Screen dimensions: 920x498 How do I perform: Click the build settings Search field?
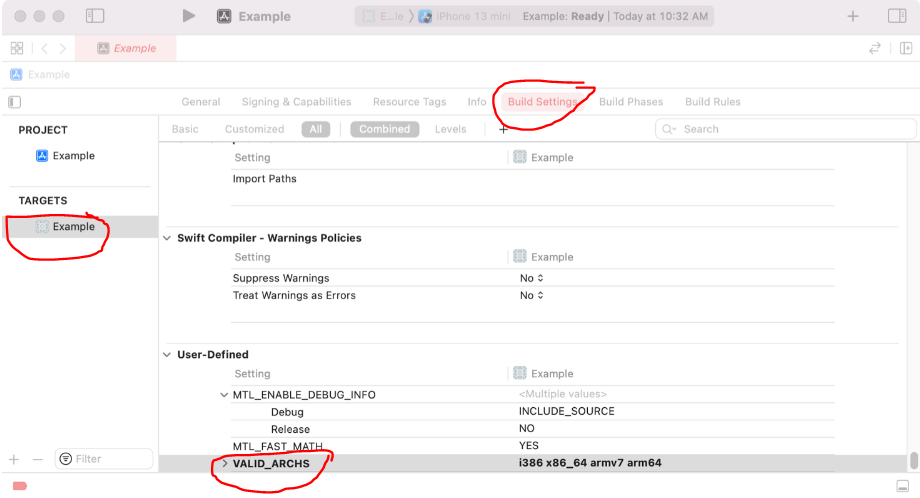(x=785, y=129)
